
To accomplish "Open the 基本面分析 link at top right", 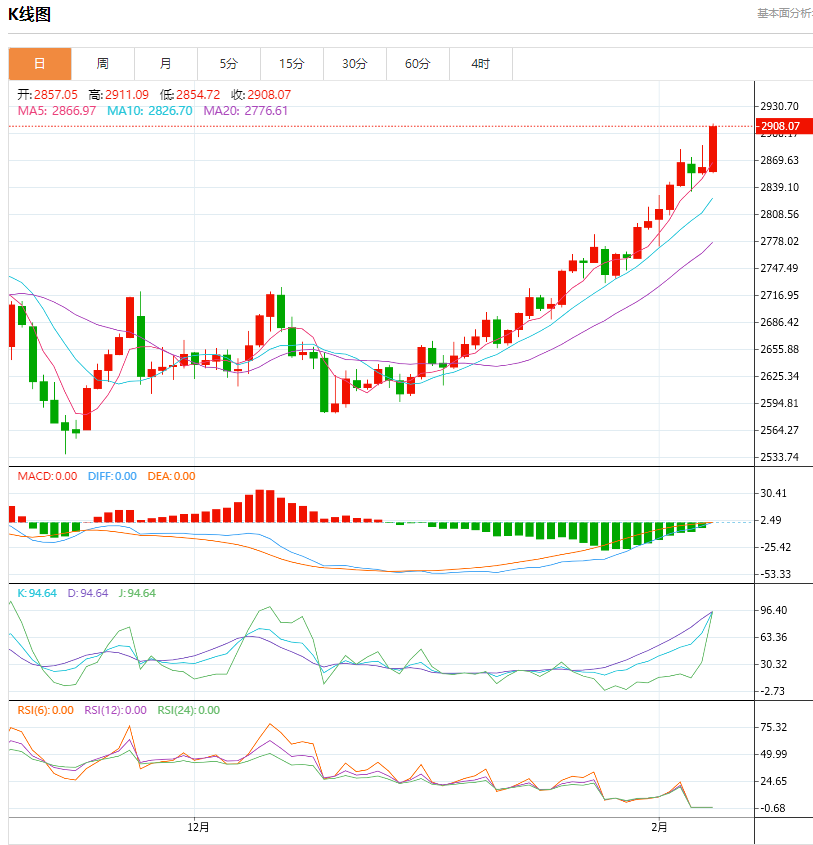I will point(785,13).
